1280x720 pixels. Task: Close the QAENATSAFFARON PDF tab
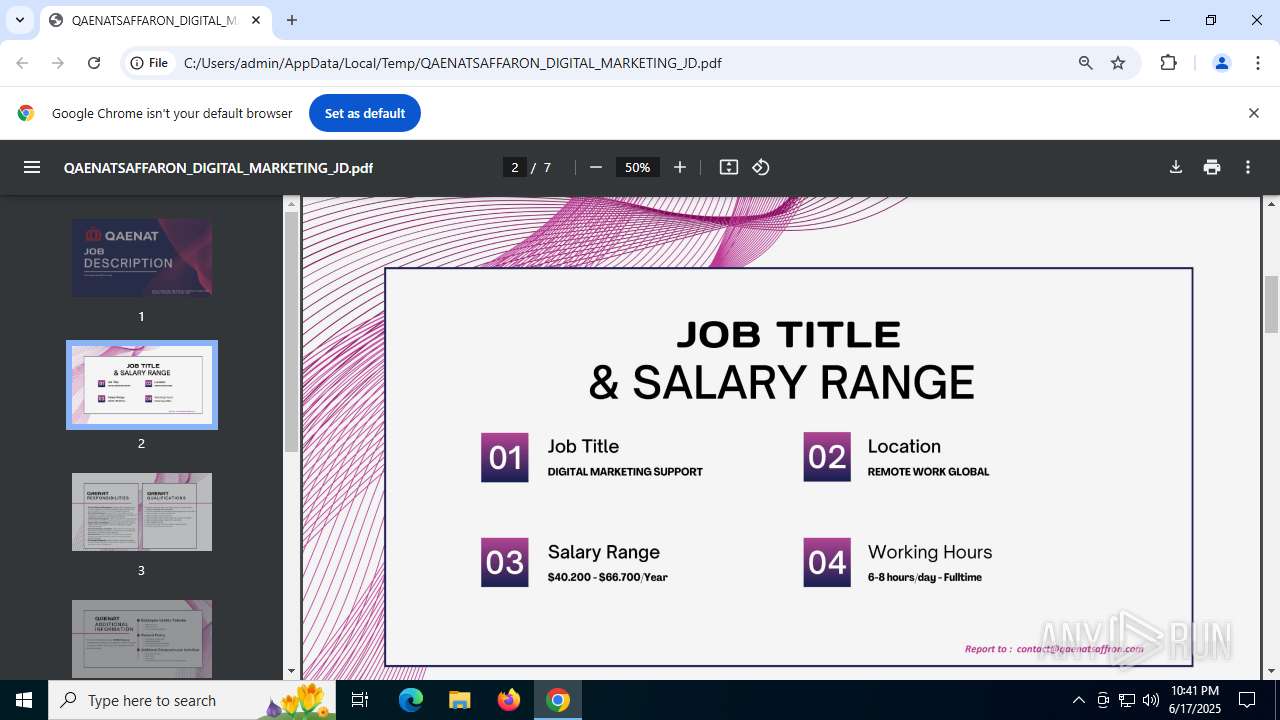[x=257, y=20]
